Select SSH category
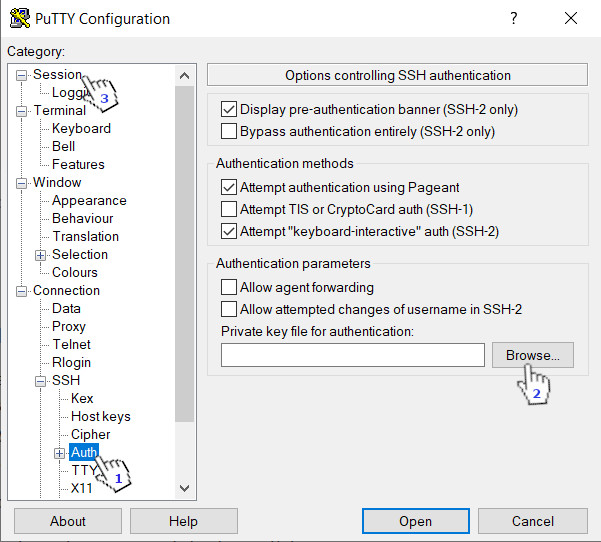Screen dimensions: 601x542 (66, 381)
